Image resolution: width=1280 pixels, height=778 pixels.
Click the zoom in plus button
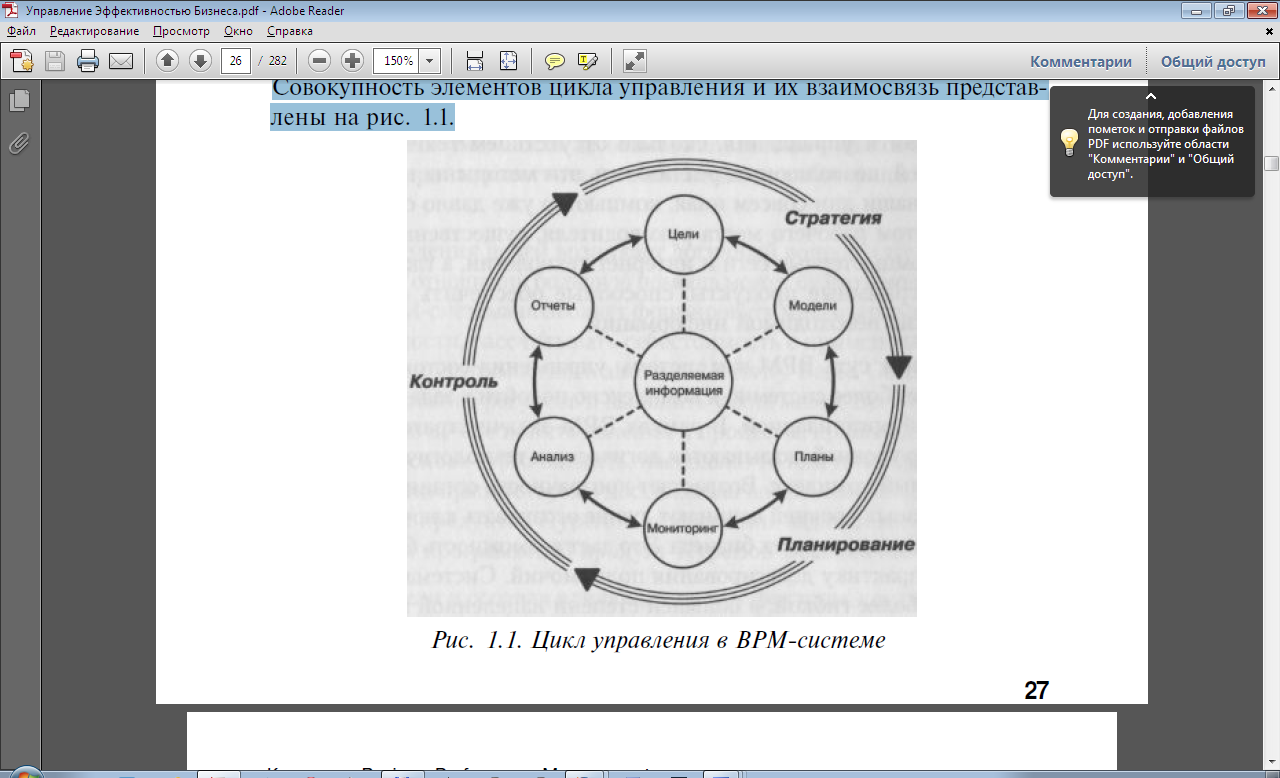point(352,61)
